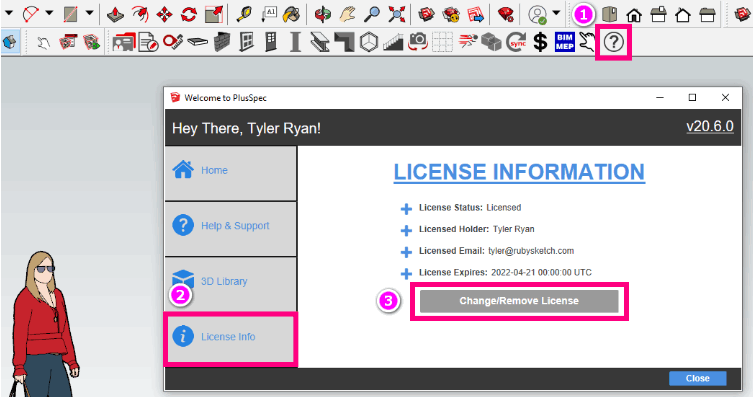Click the LICENSE INFORMATION heading link
Viewport: 753px width, 397px height.
(519, 172)
